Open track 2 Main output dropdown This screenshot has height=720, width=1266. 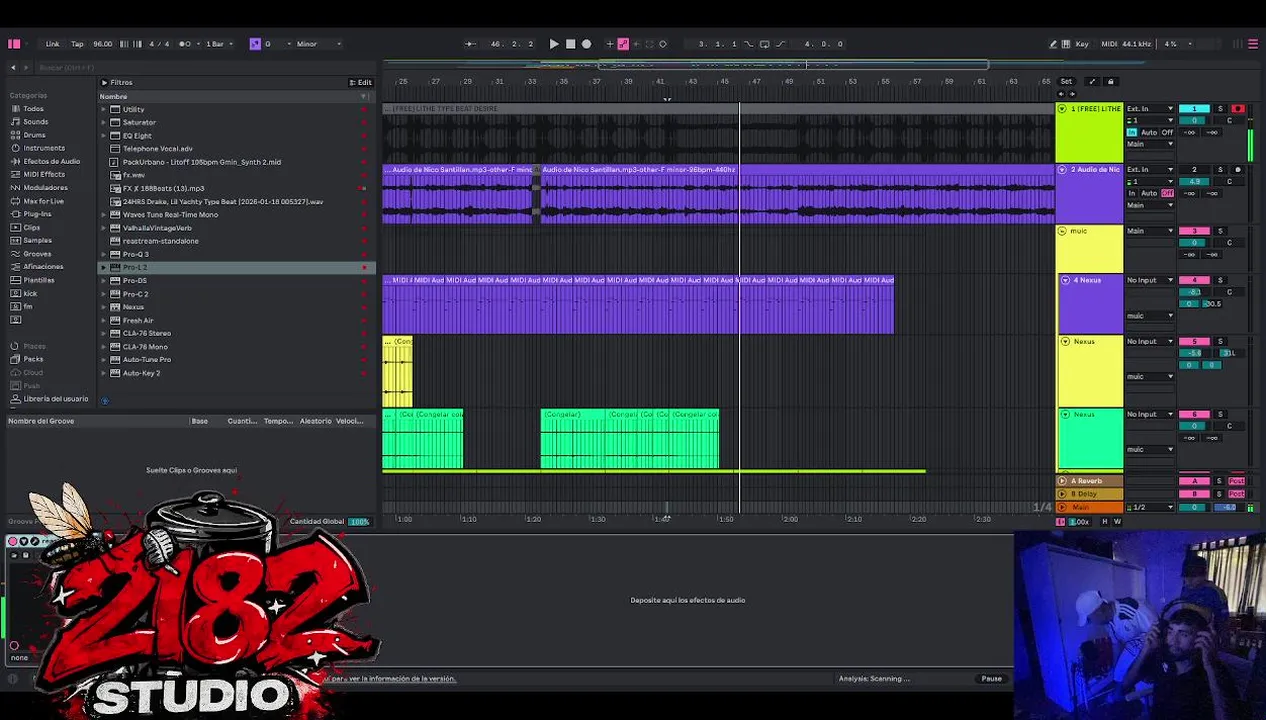(1150, 205)
